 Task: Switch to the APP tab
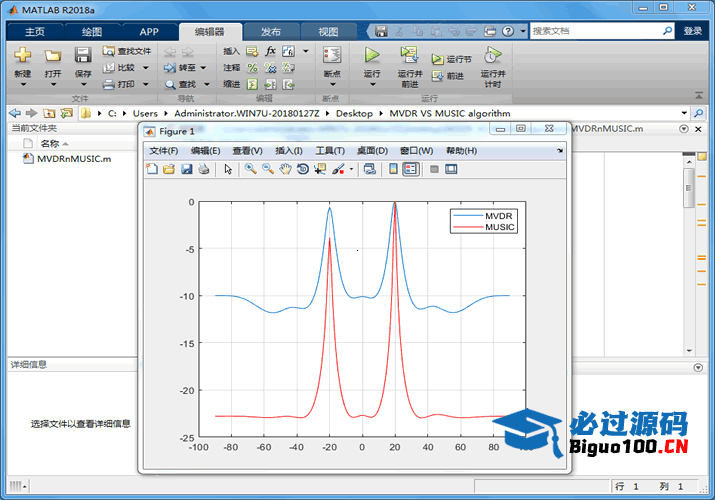pos(149,31)
